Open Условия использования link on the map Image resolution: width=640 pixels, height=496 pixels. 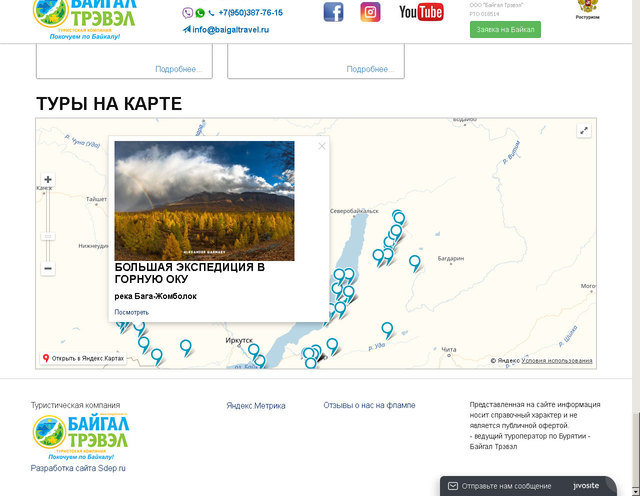pos(557,361)
